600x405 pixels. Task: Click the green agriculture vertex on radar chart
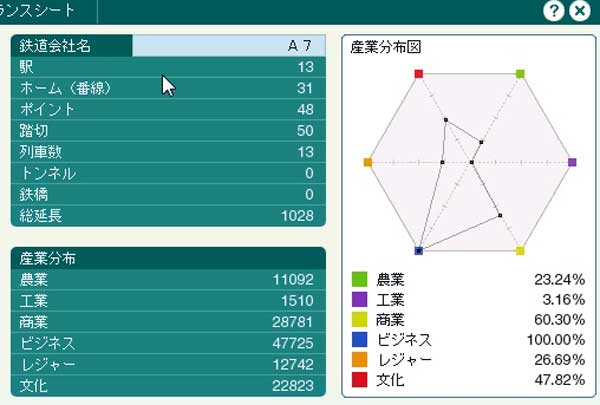click(520, 73)
